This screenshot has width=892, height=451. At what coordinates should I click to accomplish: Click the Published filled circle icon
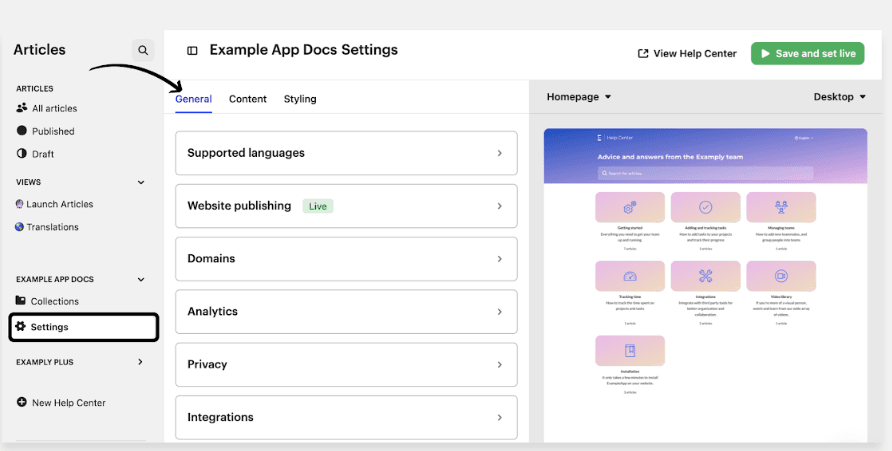click(22, 130)
